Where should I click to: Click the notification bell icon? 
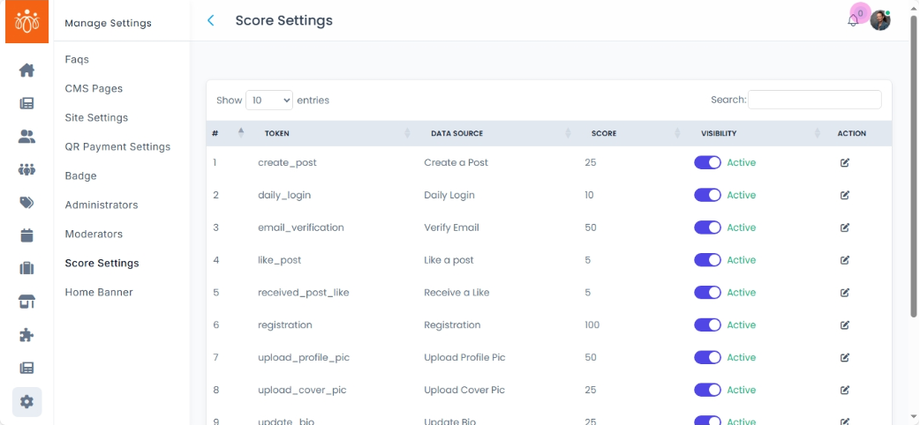click(x=853, y=20)
